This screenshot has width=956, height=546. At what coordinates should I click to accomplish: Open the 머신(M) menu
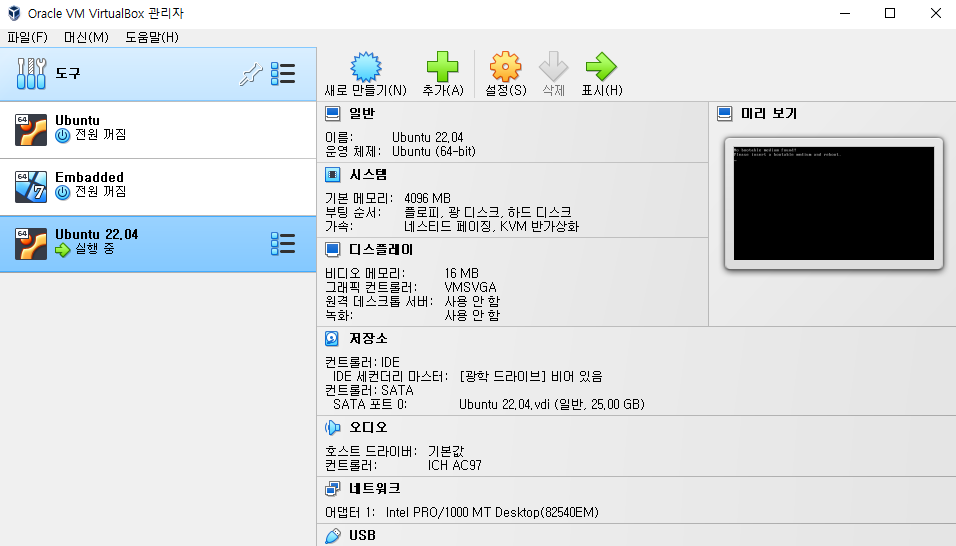(x=86, y=37)
